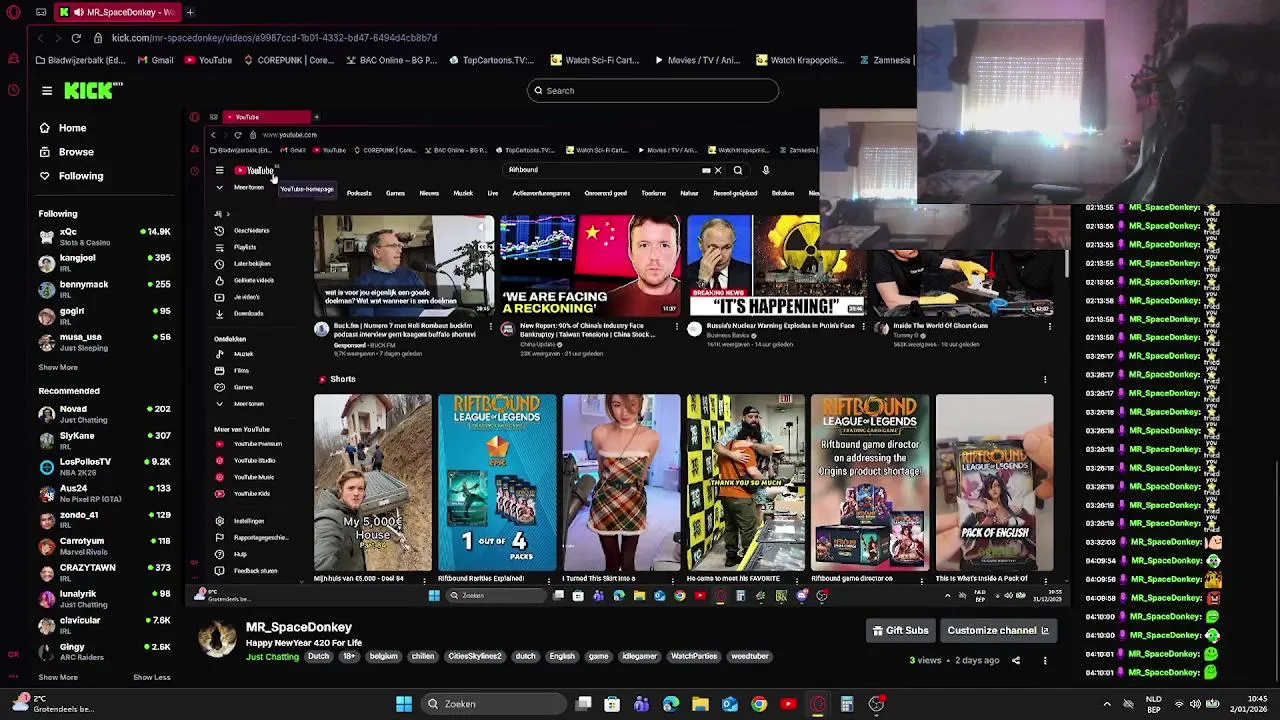Open the Opera main menu logo
This screenshot has width=1280, height=720.
[13, 12]
